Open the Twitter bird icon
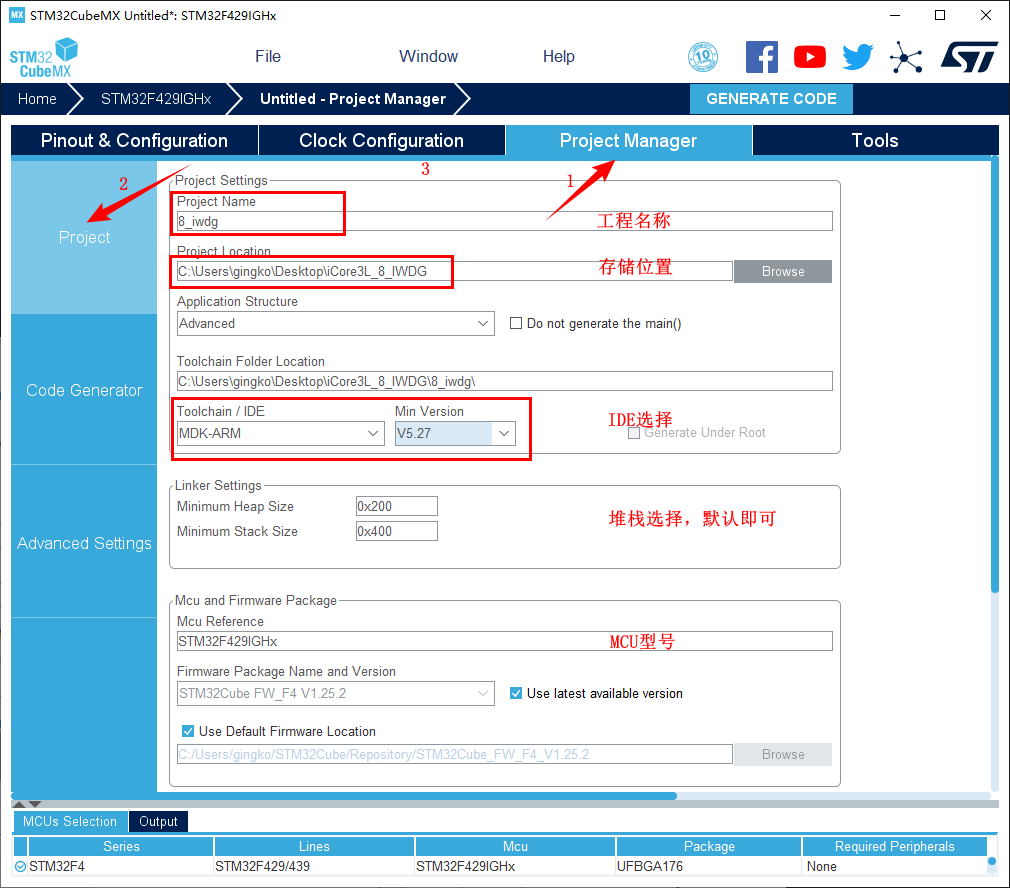This screenshot has width=1010, height=888. tap(857, 57)
